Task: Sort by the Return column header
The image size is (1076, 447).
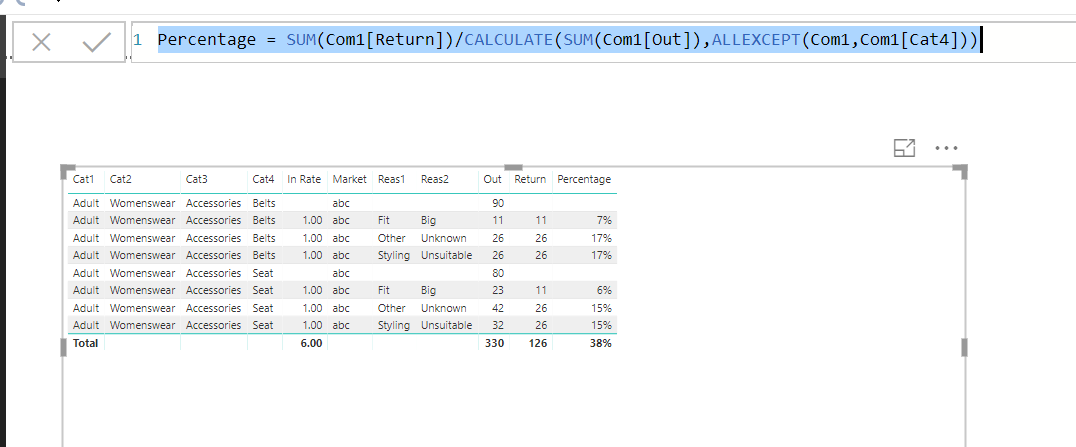Action: (530, 179)
